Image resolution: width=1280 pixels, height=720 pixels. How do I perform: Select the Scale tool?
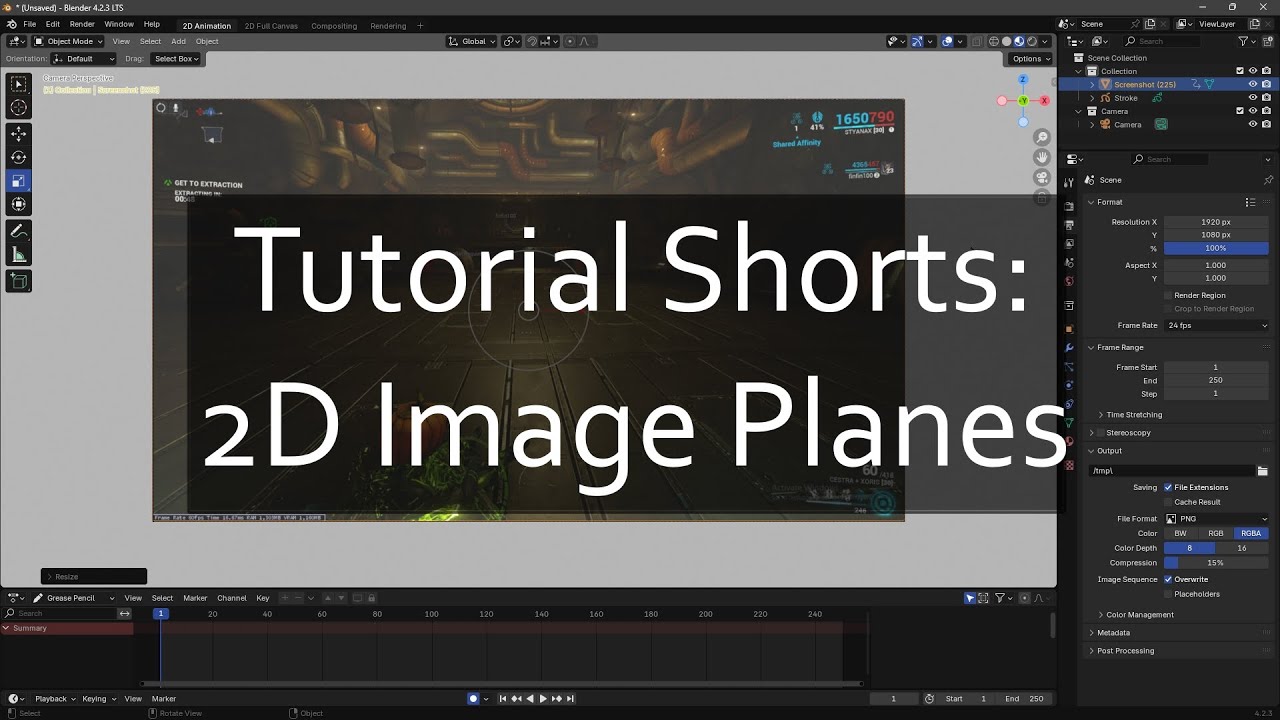19,181
